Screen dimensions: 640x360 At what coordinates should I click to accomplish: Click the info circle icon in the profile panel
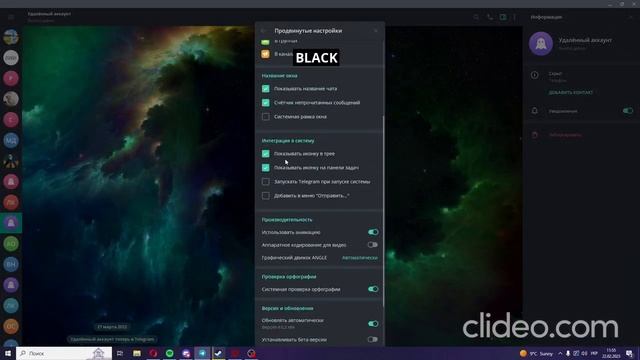coord(535,75)
